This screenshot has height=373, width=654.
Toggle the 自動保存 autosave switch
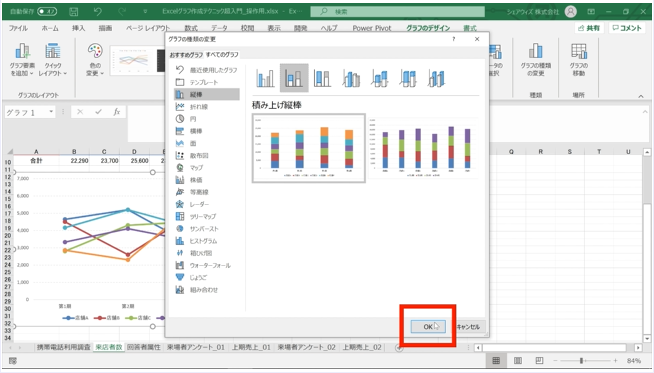(x=47, y=12)
